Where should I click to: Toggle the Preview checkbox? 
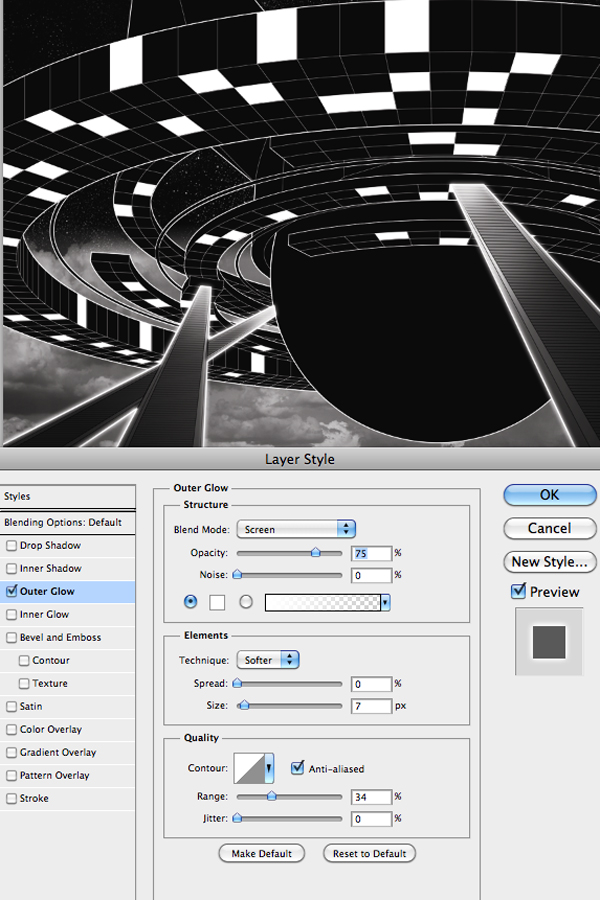[518, 591]
